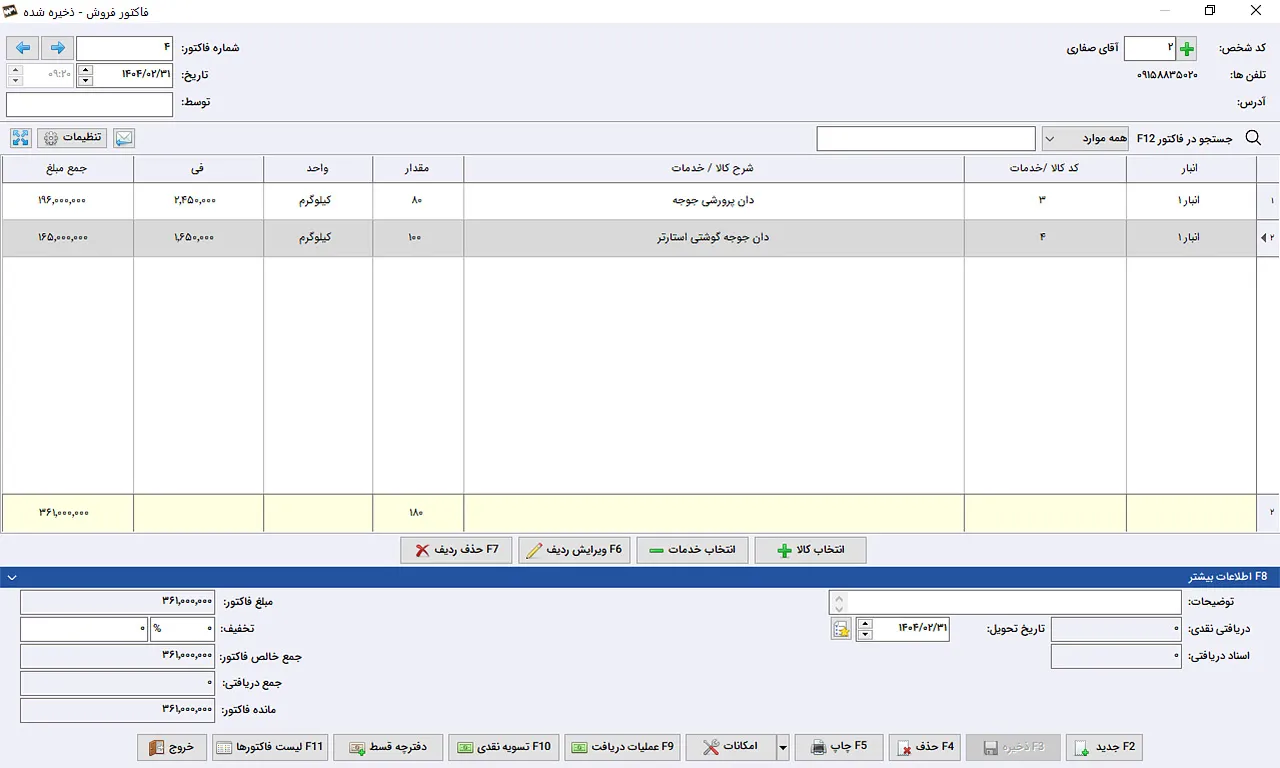The height and width of the screenshot is (768, 1280).
Task: Click F4 حذف button
Action: [925, 747]
